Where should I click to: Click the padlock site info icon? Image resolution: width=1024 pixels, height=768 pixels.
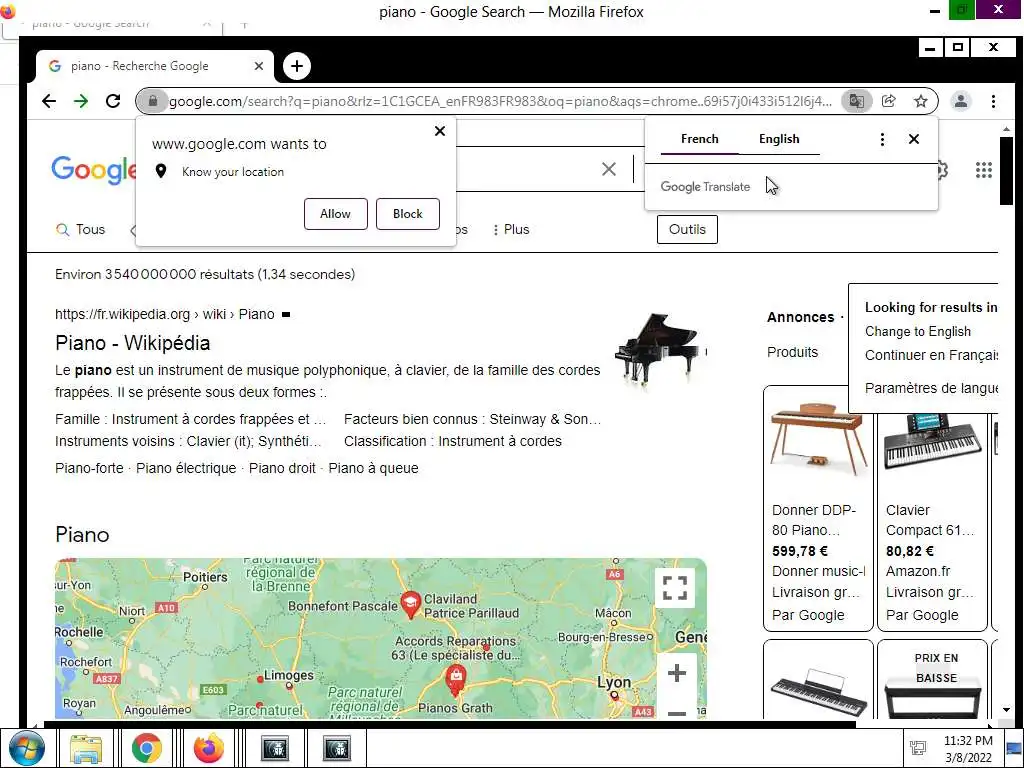(153, 101)
